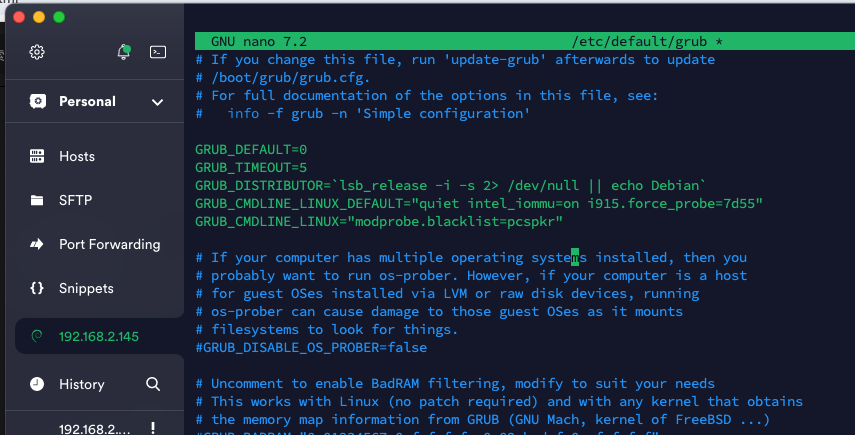Click the GRUB_TIMEOUT=5 line in the editor
This screenshot has width=855, height=435.
tap(251, 167)
